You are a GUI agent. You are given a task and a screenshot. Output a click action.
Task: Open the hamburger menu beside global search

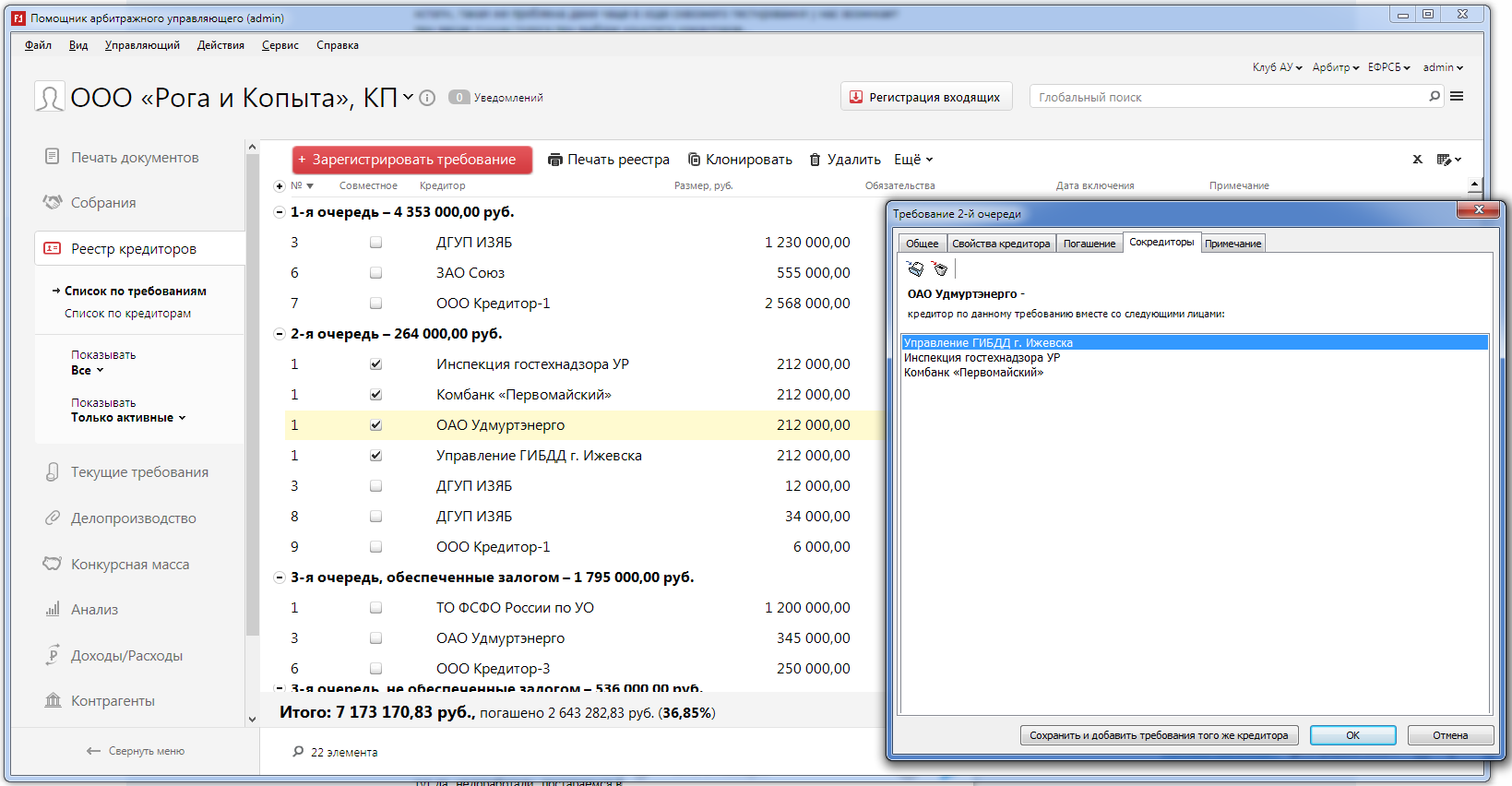(x=1457, y=96)
